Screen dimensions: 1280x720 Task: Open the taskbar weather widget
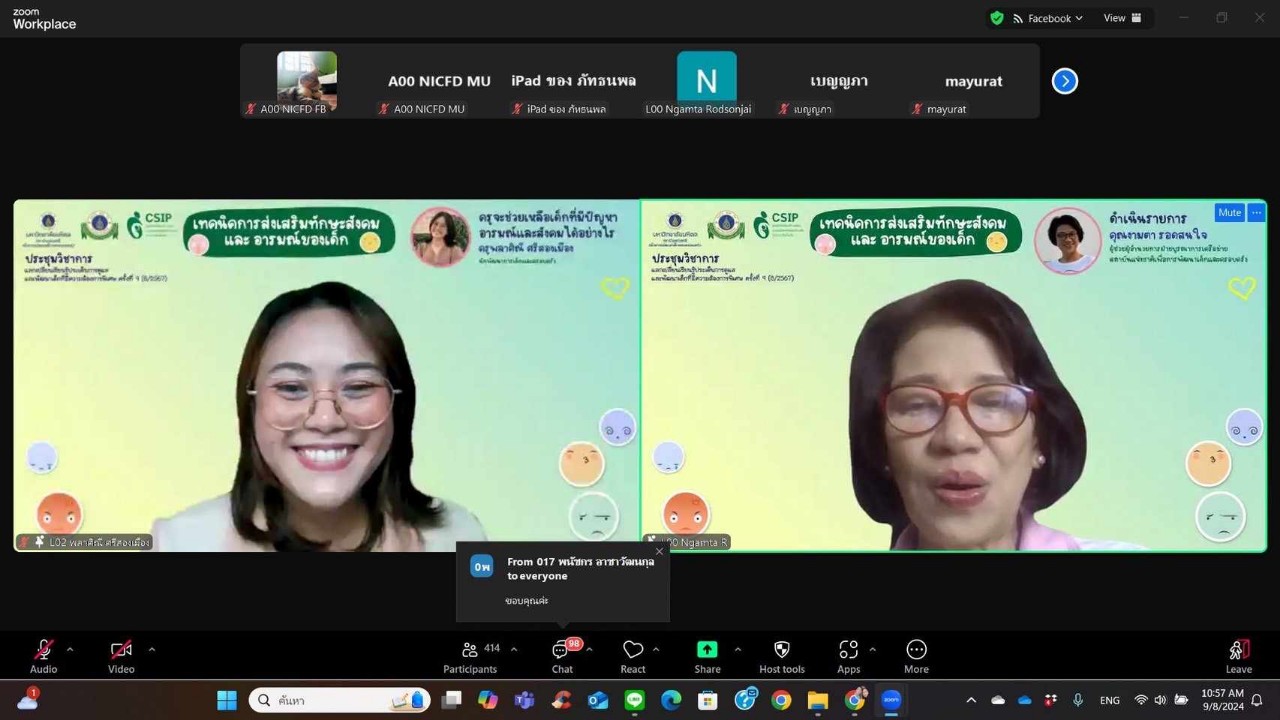click(x=28, y=699)
